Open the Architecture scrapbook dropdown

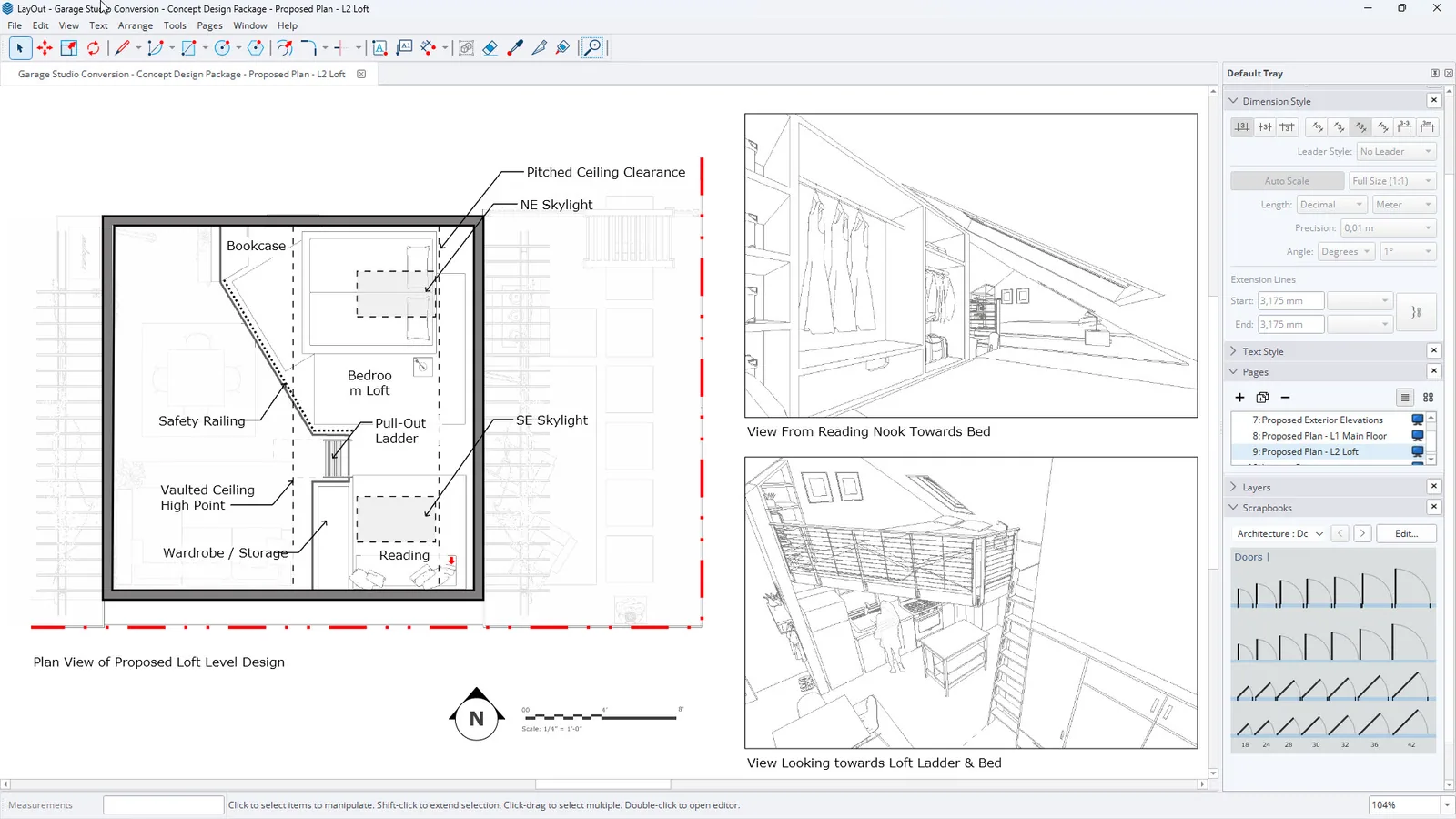[1279, 534]
